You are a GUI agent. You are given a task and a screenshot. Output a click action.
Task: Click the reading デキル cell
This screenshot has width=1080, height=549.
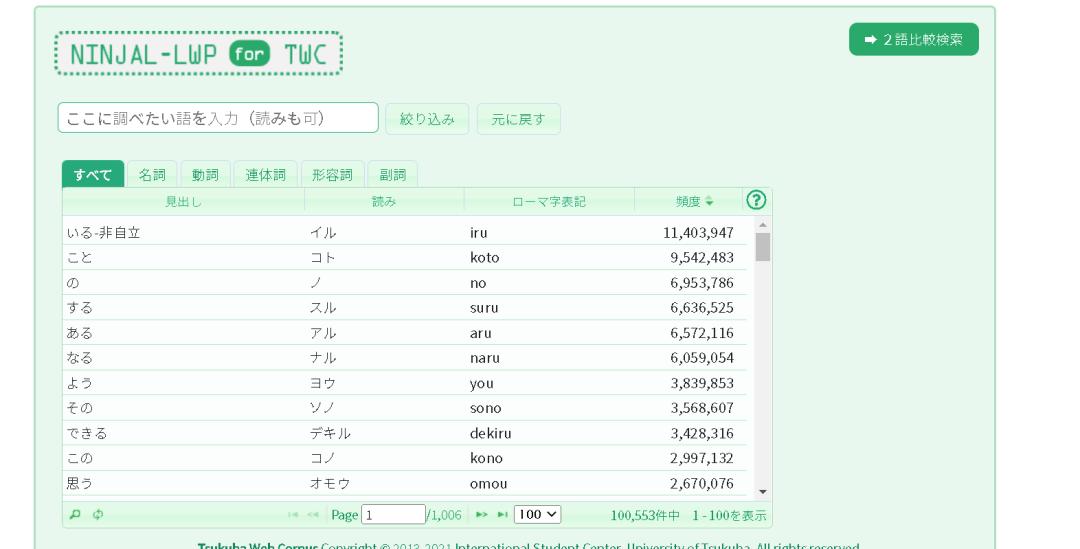[x=330, y=433]
